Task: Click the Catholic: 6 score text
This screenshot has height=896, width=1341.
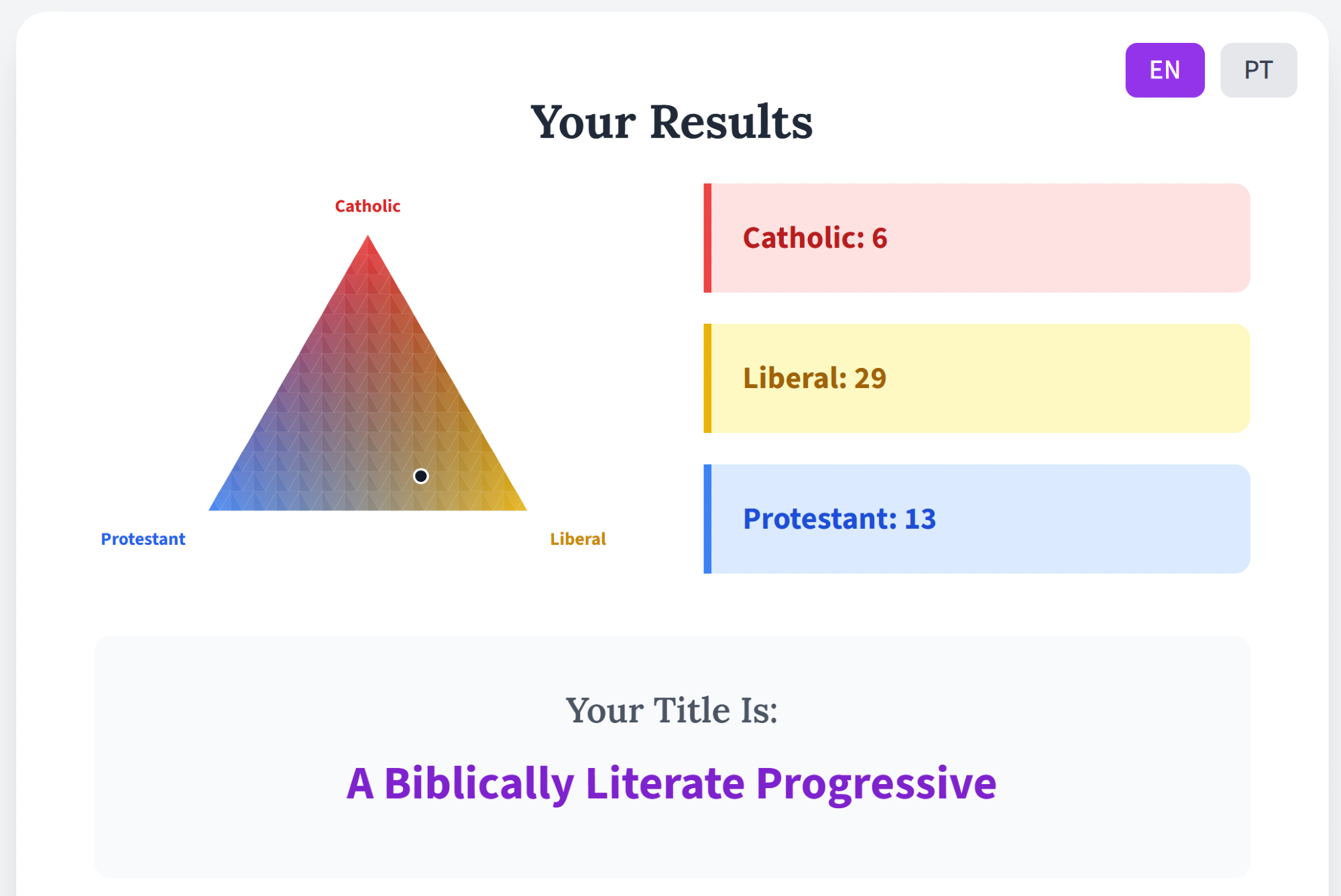Action: (x=815, y=238)
